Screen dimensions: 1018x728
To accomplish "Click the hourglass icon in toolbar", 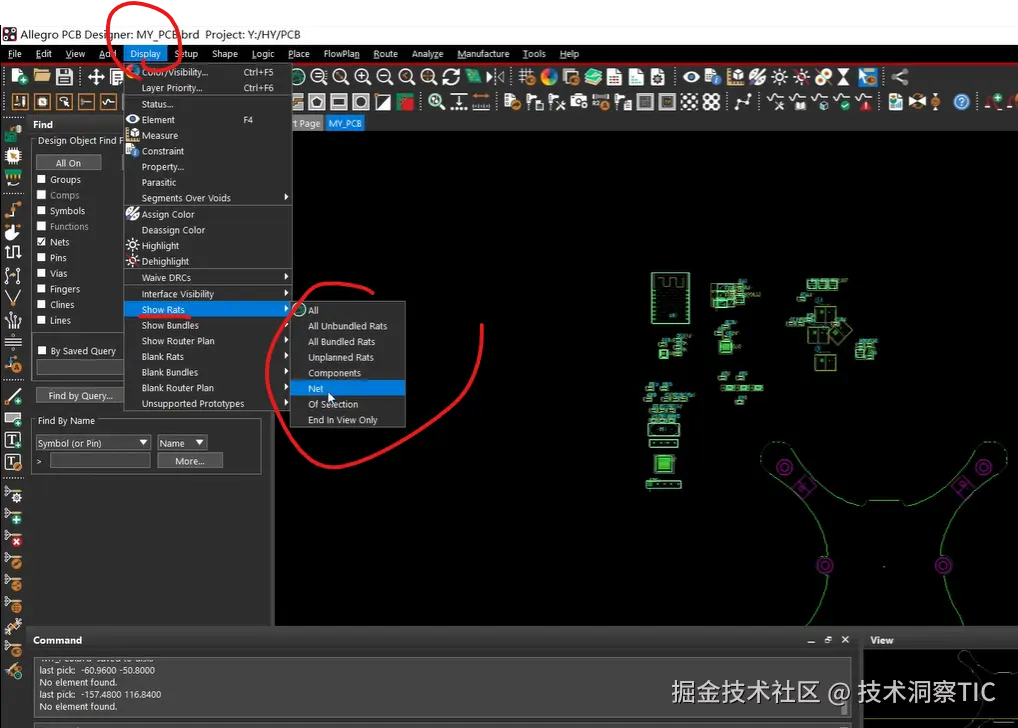I will point(843,77).
